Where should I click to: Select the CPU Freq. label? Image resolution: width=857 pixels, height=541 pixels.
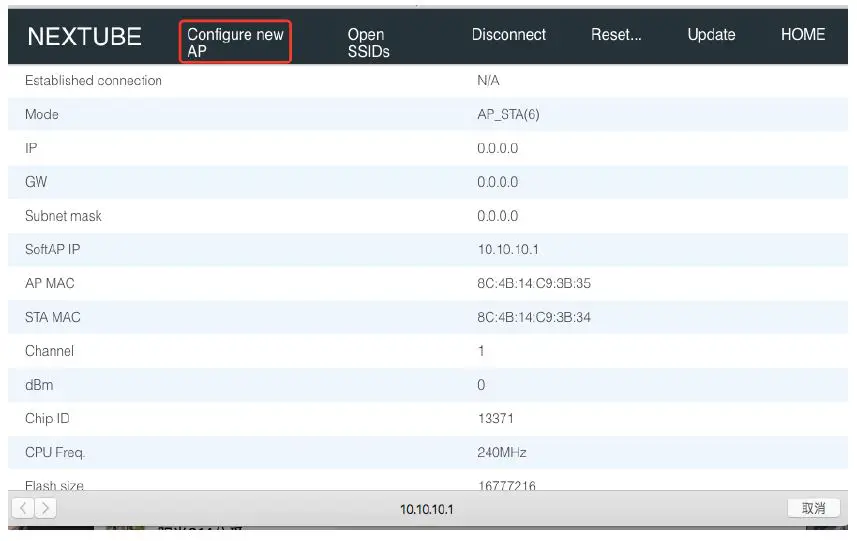(55, 452)
